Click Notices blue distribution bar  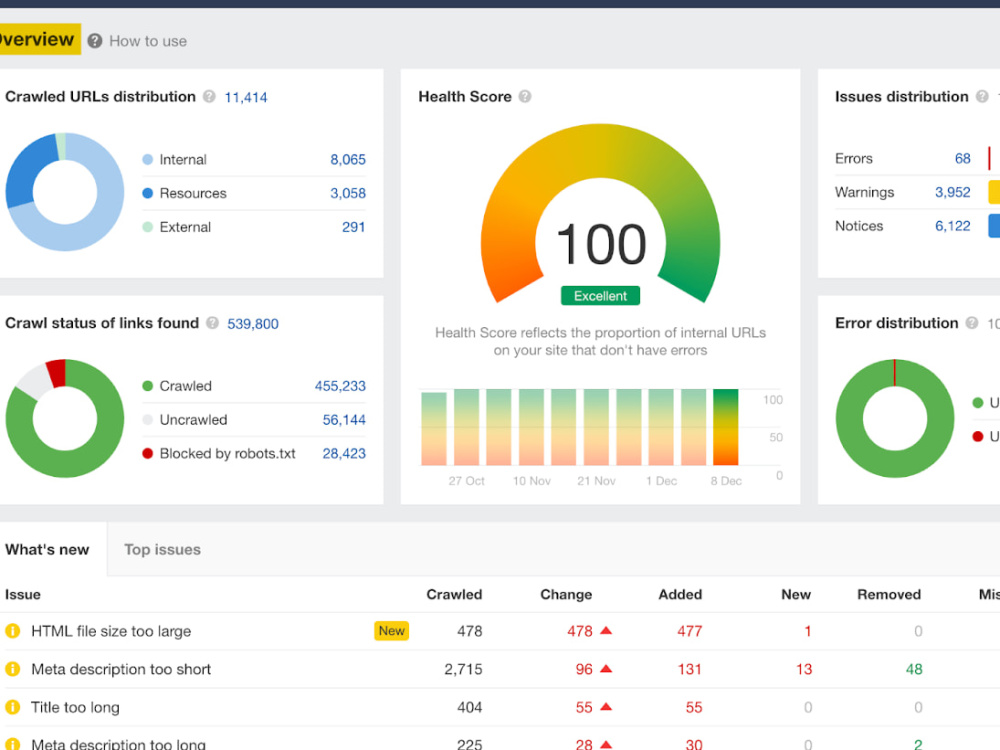[x=994, y=226]
